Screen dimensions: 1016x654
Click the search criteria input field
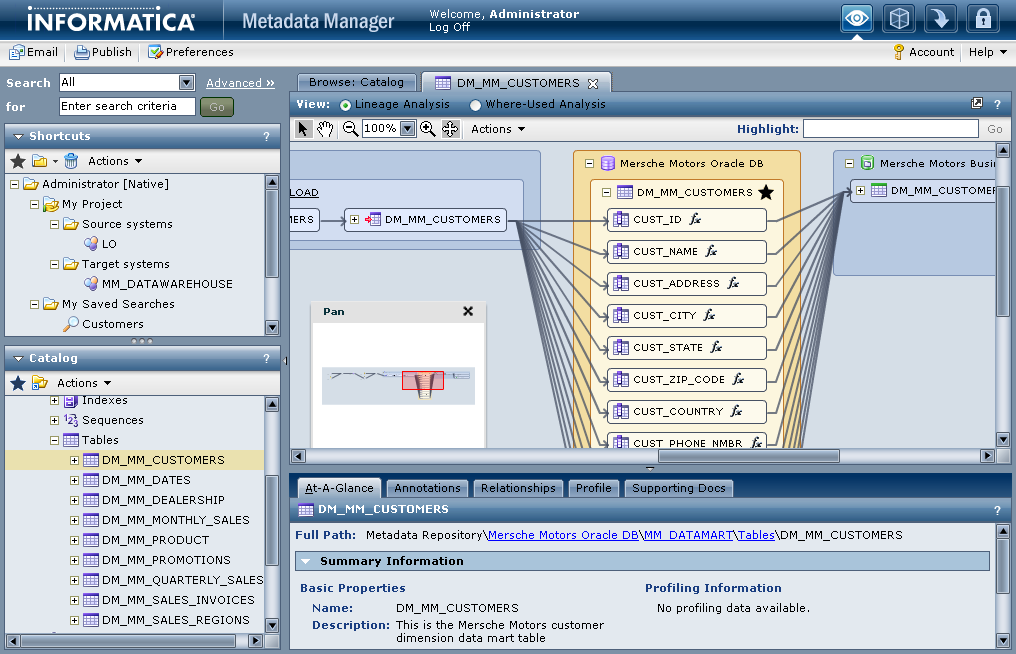point(126,106)
